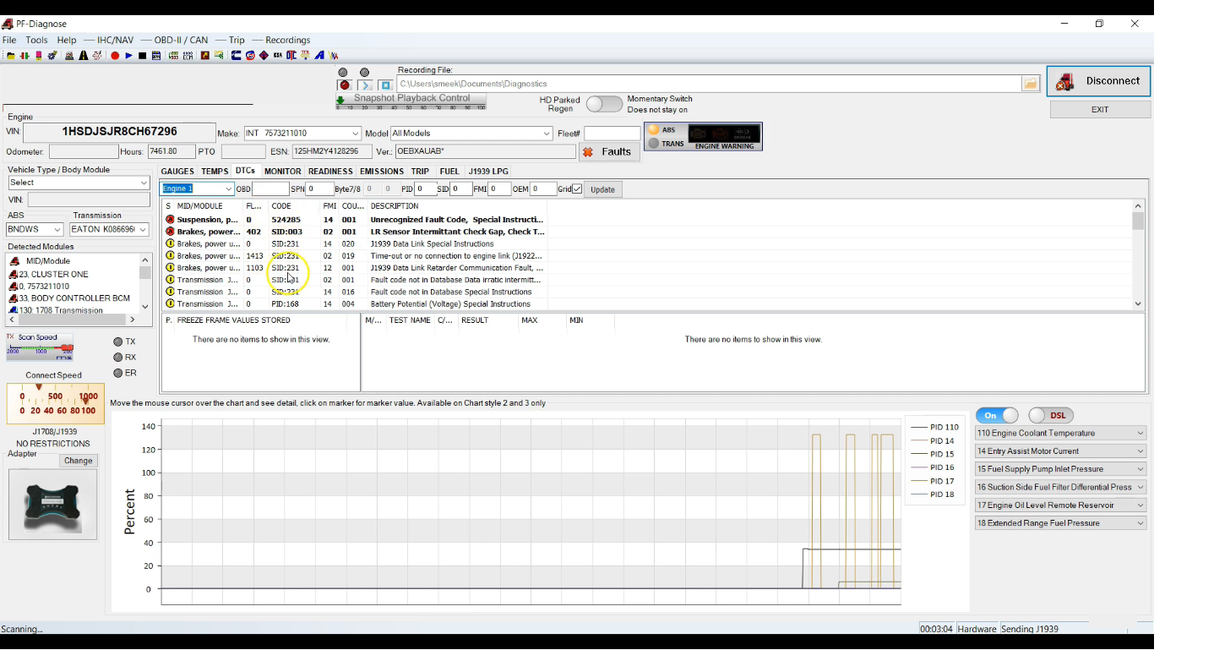This screenshot has width=1214, height=650.
Task: Switch the chart On toggle
Action: (x=997, y=415)
